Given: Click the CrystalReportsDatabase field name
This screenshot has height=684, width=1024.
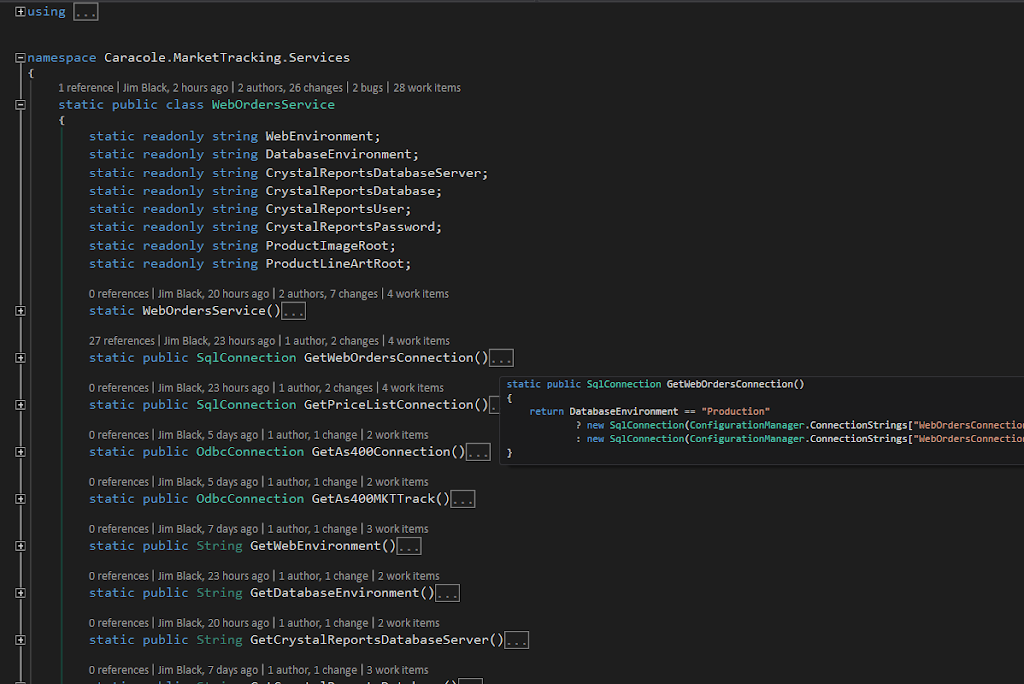Looking at the screenshot, I should coord(350,191).
